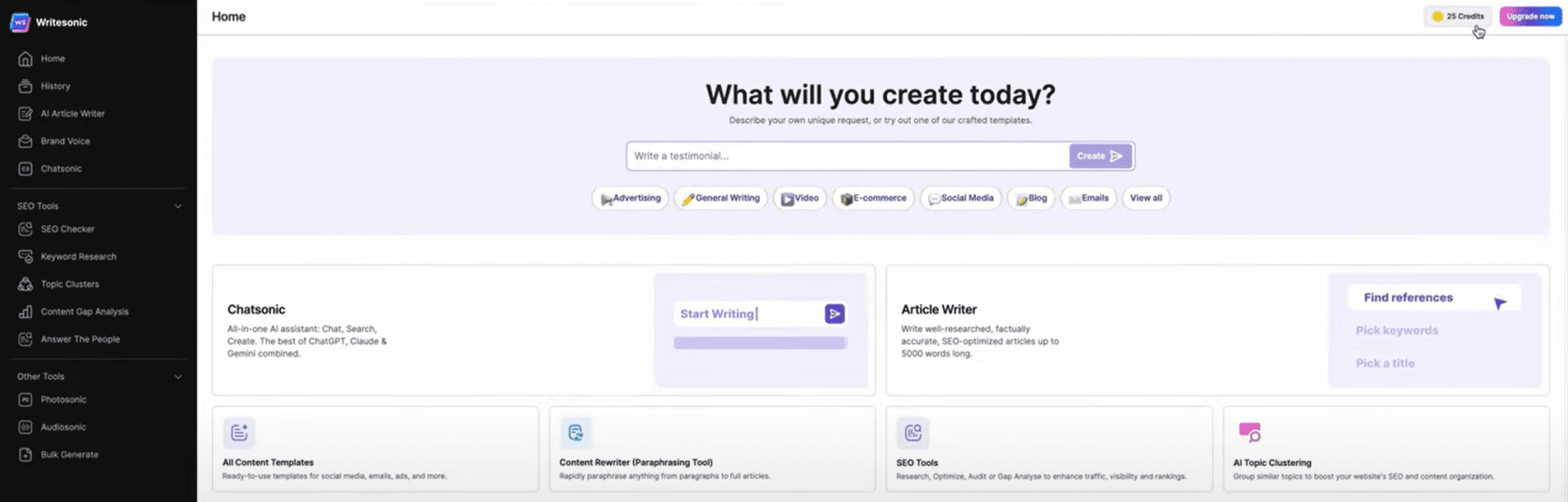Open the Content Gap Analysis tool

84,312
